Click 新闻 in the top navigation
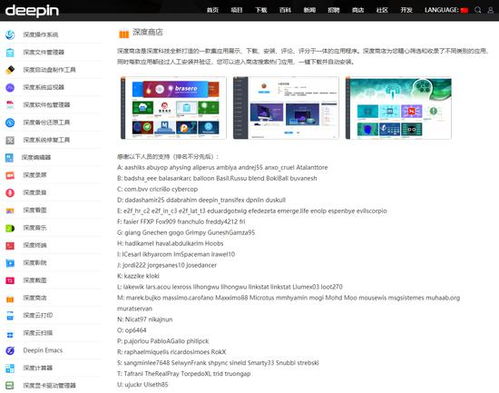This screenshot has width=499, height=393. pos(310,10)
